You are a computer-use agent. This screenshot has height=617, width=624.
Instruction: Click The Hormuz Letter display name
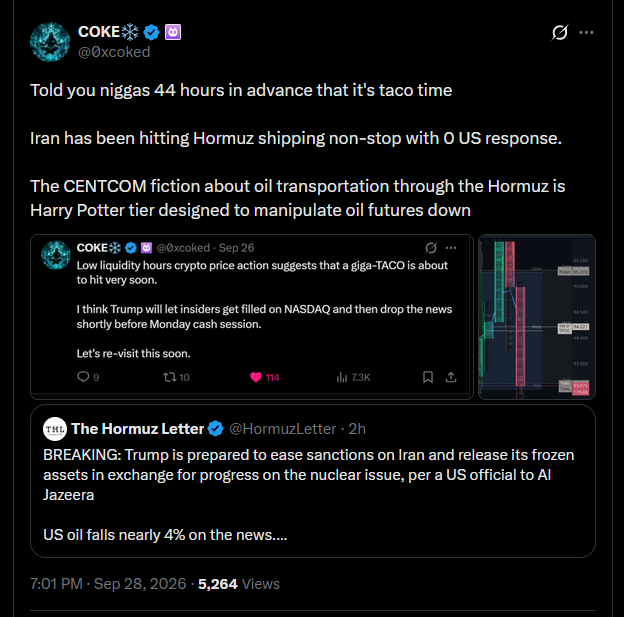coord(138,429)
